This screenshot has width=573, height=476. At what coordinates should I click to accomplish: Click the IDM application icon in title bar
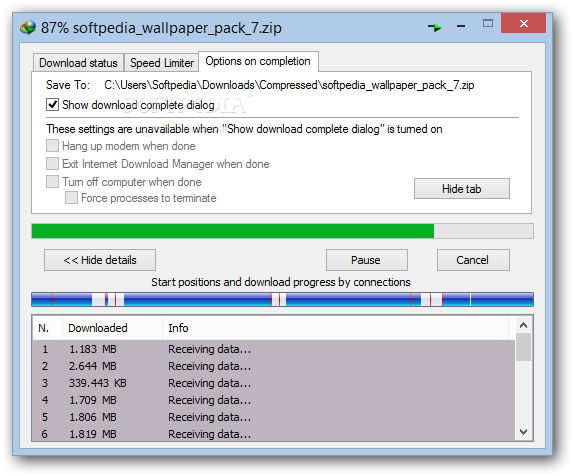(28, 27)
